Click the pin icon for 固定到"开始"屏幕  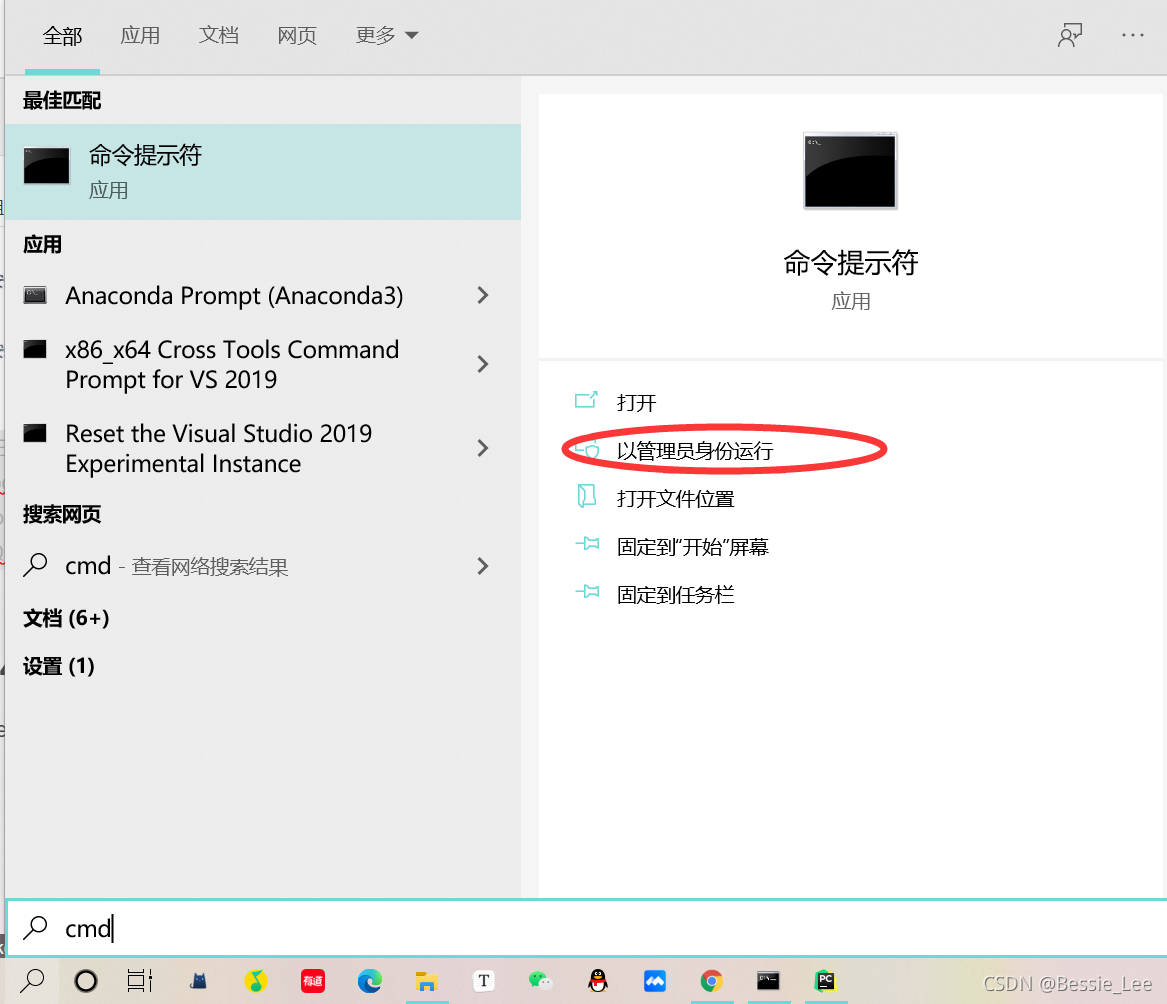pyautogui.click(x=587, y=544)
